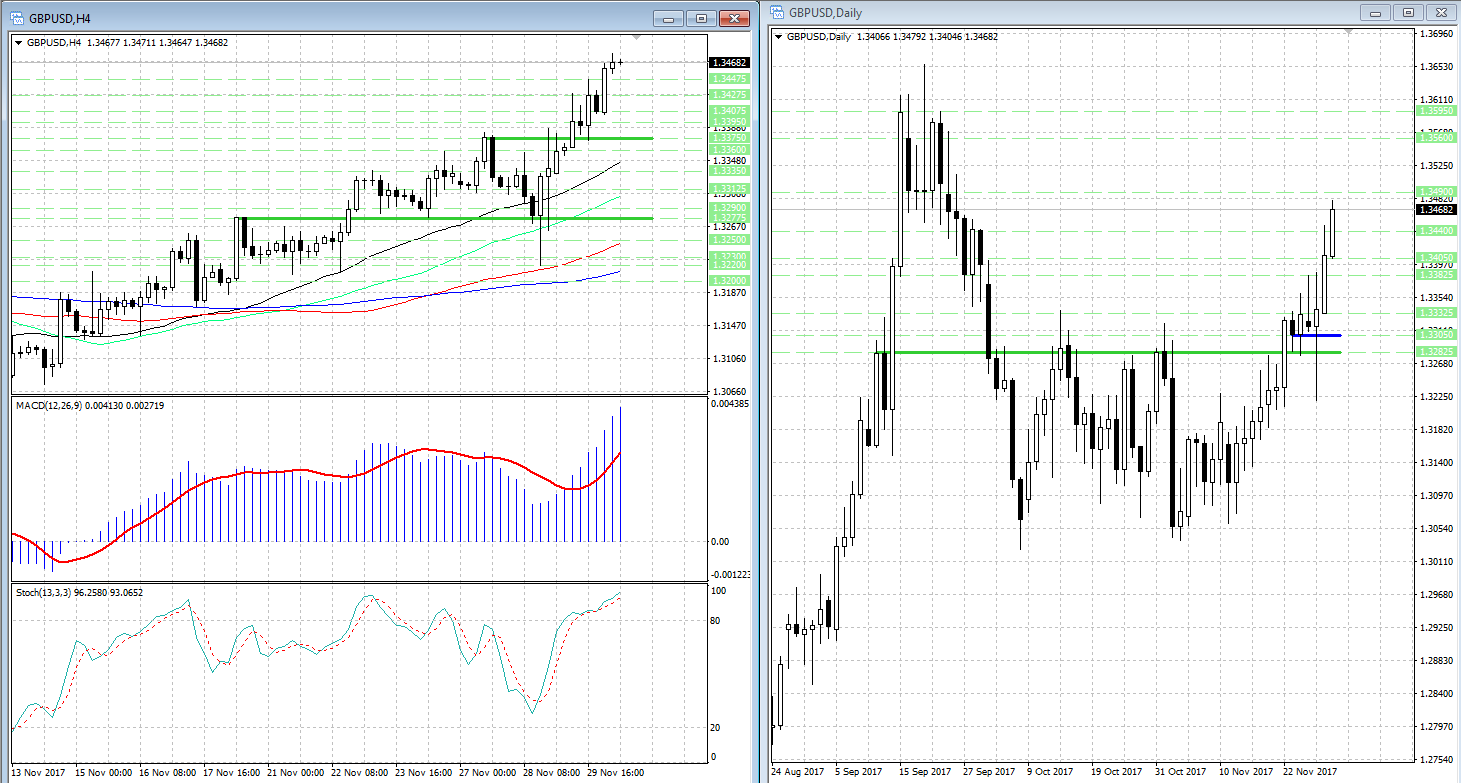Click the 22 Nov 2017 date on Daily axis
Screen dimensions: 1461x784
click(x=1309, y=772)
